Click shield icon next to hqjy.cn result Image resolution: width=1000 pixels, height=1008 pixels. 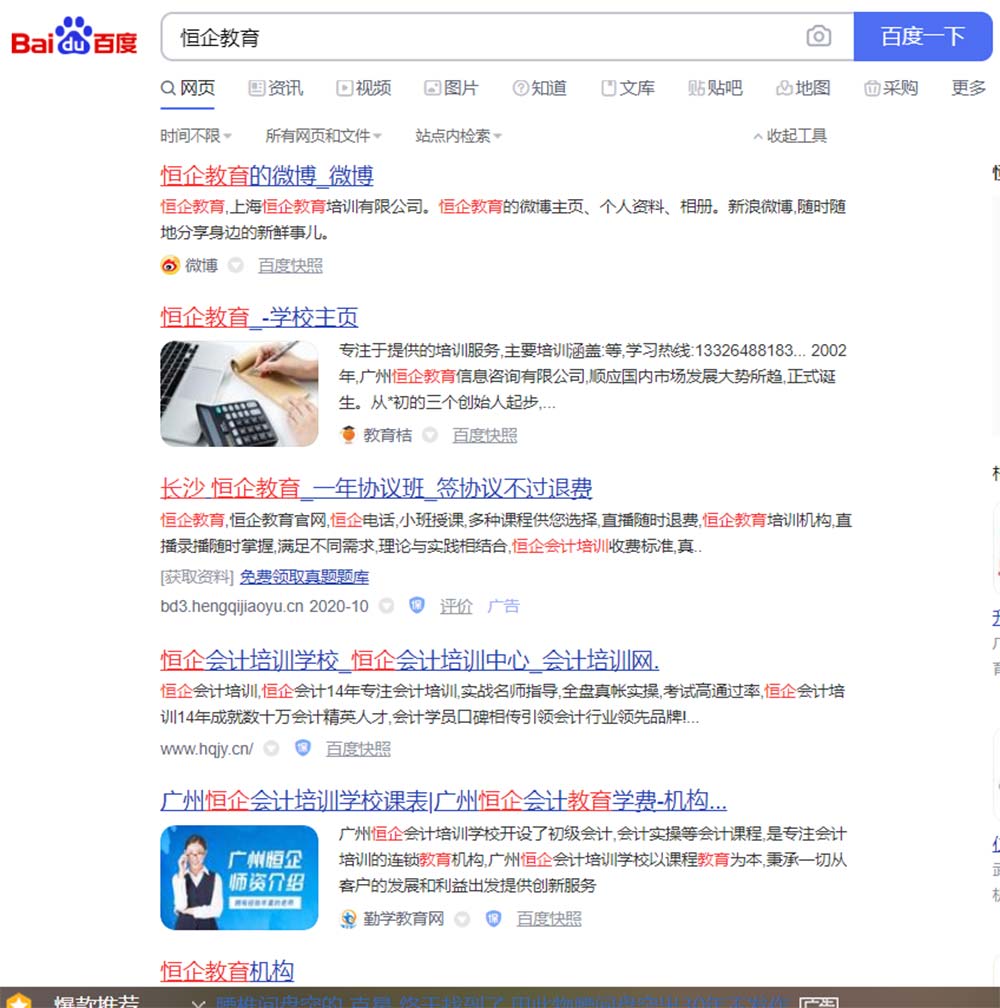[x=303, y=748]
